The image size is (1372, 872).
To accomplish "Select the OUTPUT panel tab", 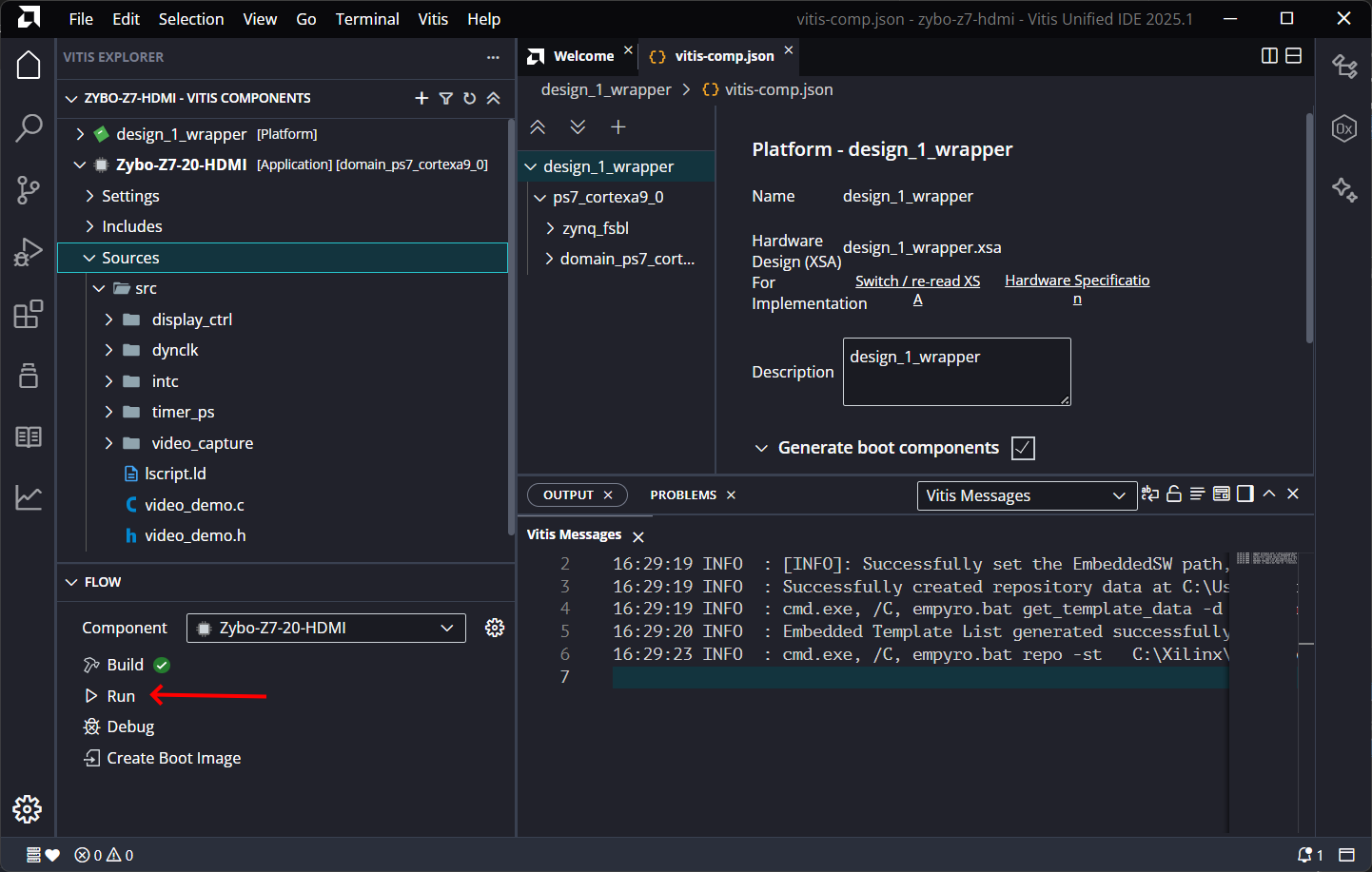I will click(568, 495).
